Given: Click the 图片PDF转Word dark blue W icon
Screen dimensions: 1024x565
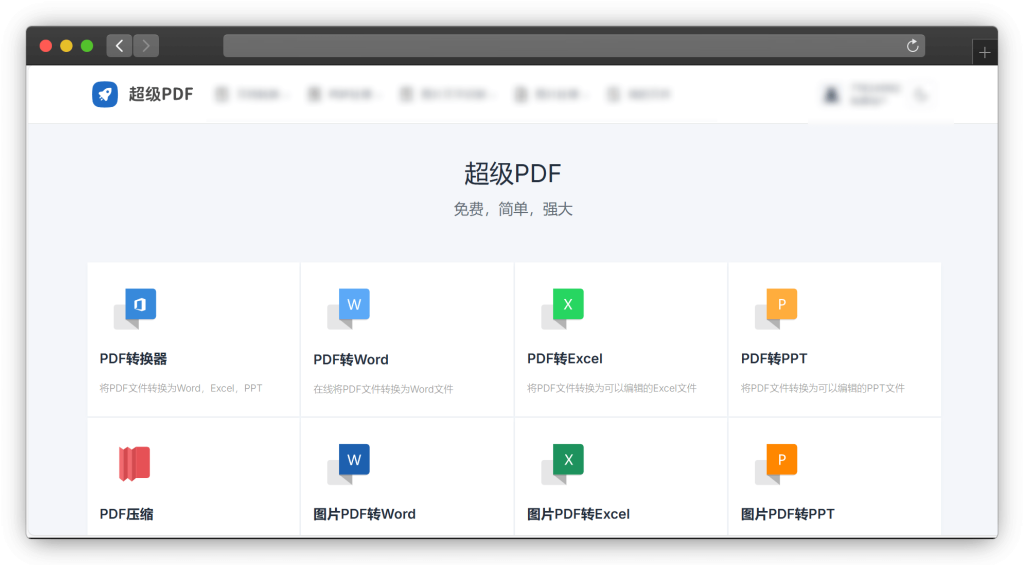Looking at the screenshot, I should pyautogui.click(x=349, y=464).
